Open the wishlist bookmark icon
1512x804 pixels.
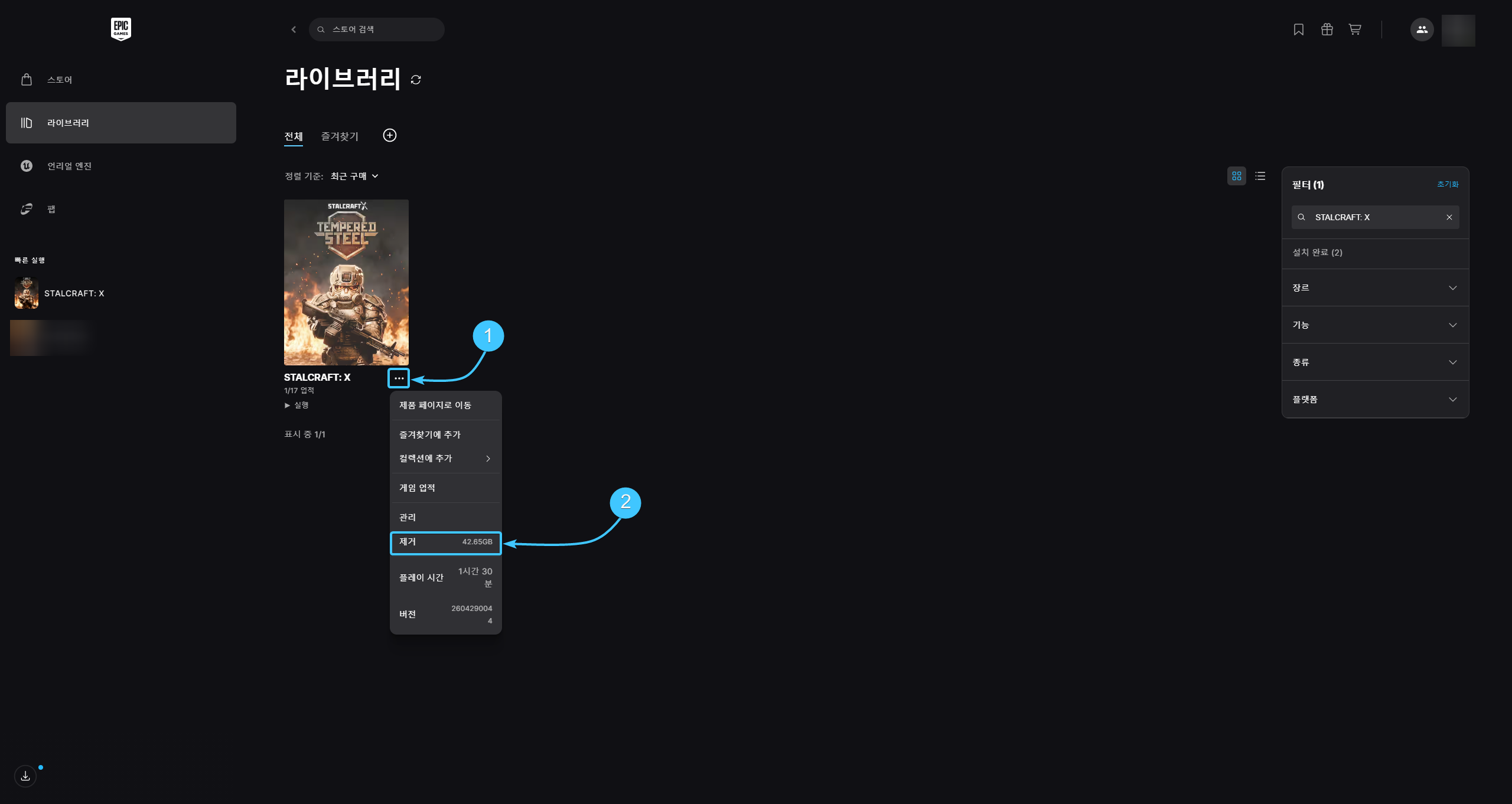tap(1298, 30)
